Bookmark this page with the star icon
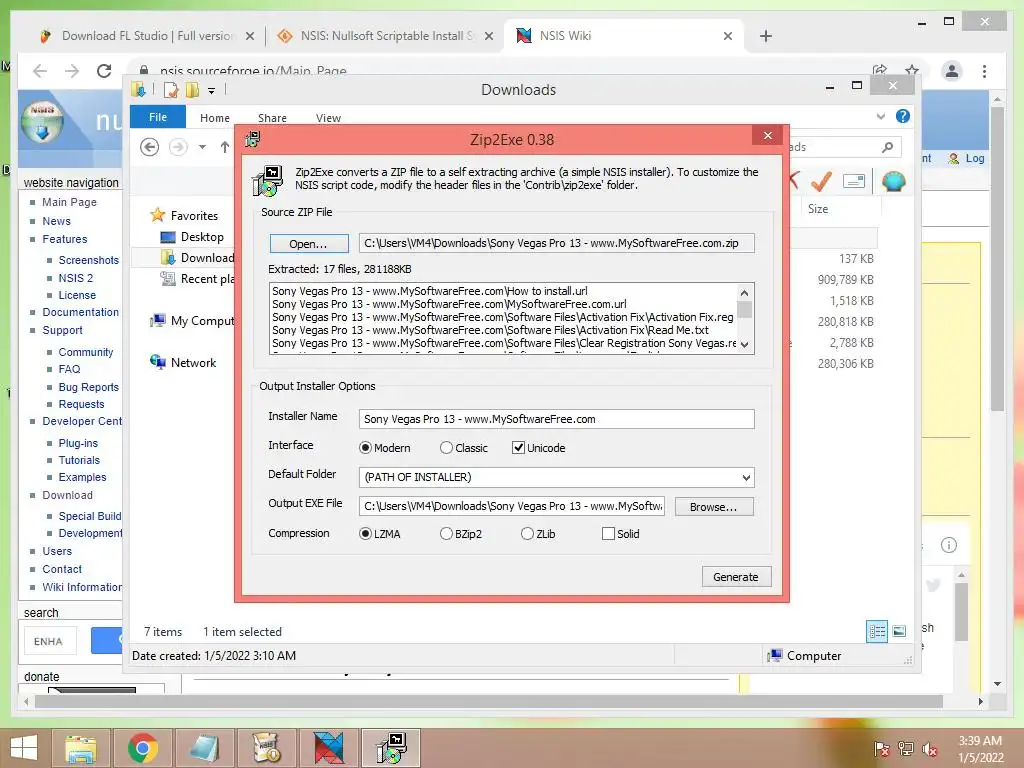Viewport: 1024px width, 768px height. point(912,70)
